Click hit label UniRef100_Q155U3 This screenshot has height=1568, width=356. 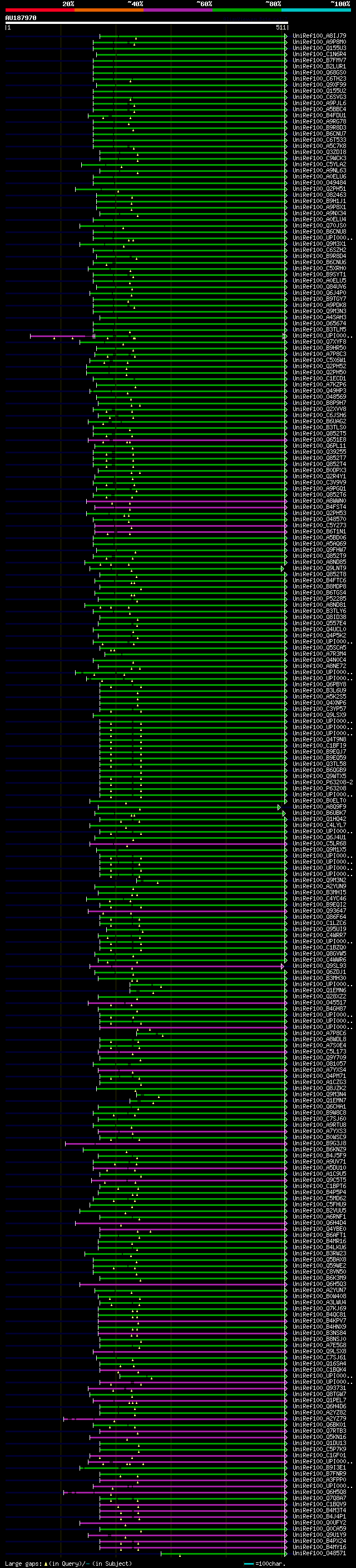[319, 48]
